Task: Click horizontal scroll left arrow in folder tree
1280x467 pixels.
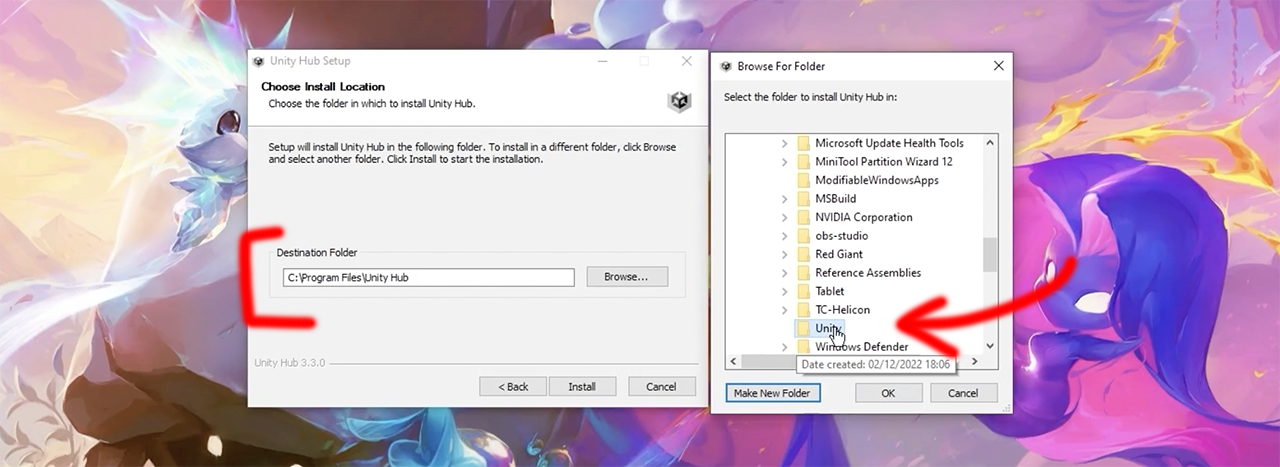Action: (x=735, y=361)
